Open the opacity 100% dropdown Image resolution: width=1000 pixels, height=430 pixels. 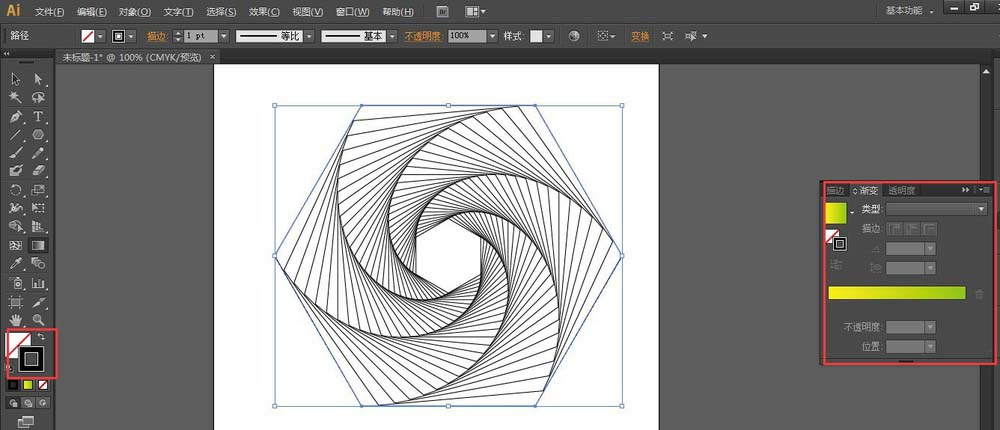pos(492,36)
